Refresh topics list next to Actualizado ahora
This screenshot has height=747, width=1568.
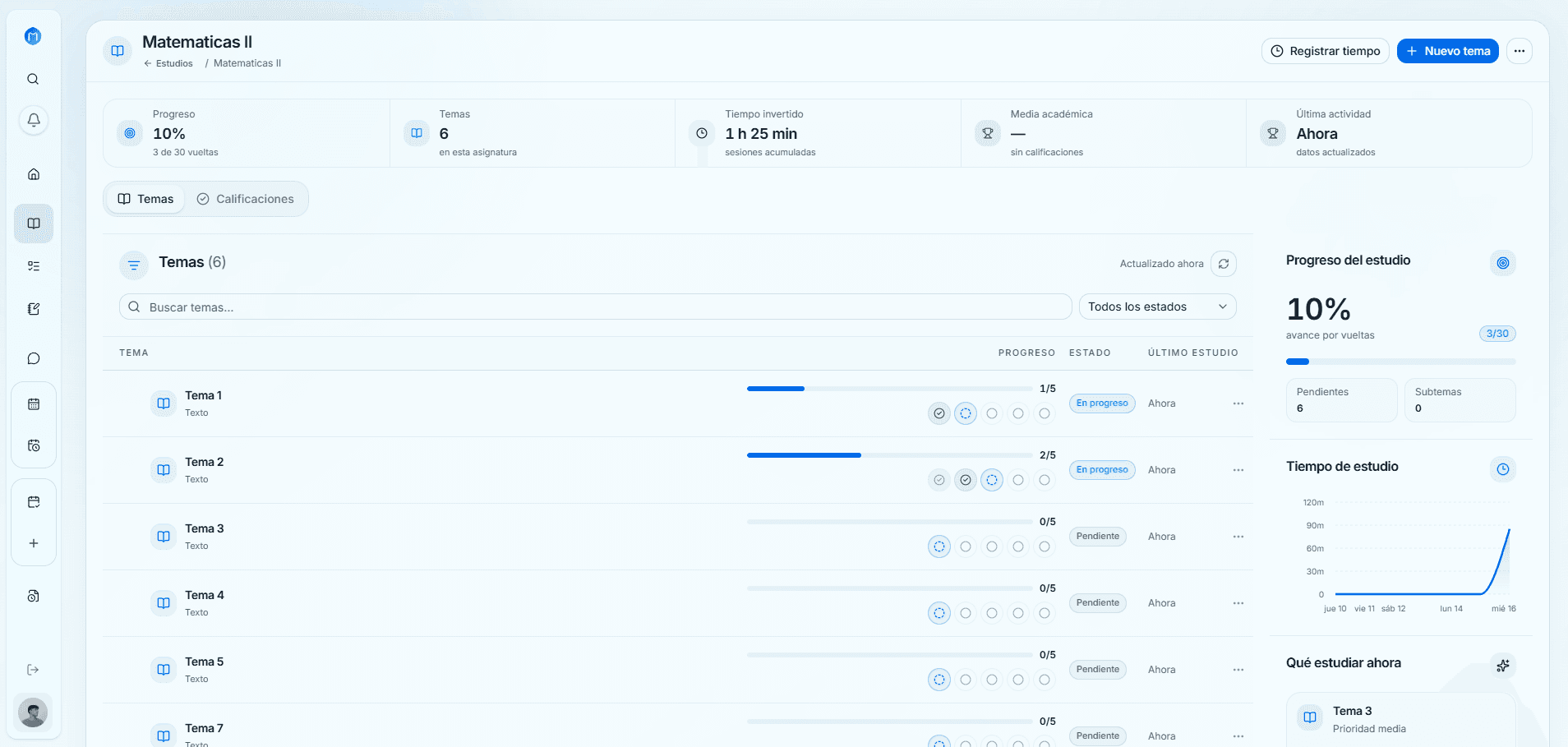[1224, 264]
